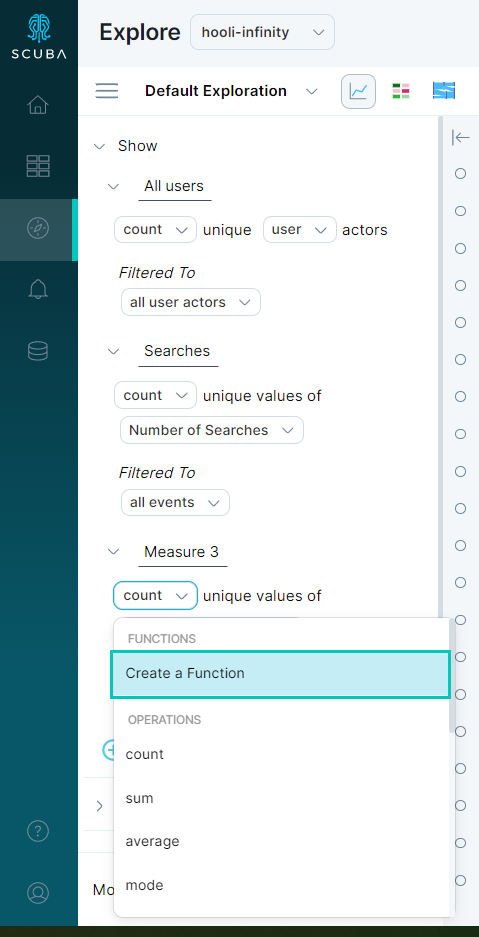Open the user profile icon

pyautogui.click(x=38, y=892)
